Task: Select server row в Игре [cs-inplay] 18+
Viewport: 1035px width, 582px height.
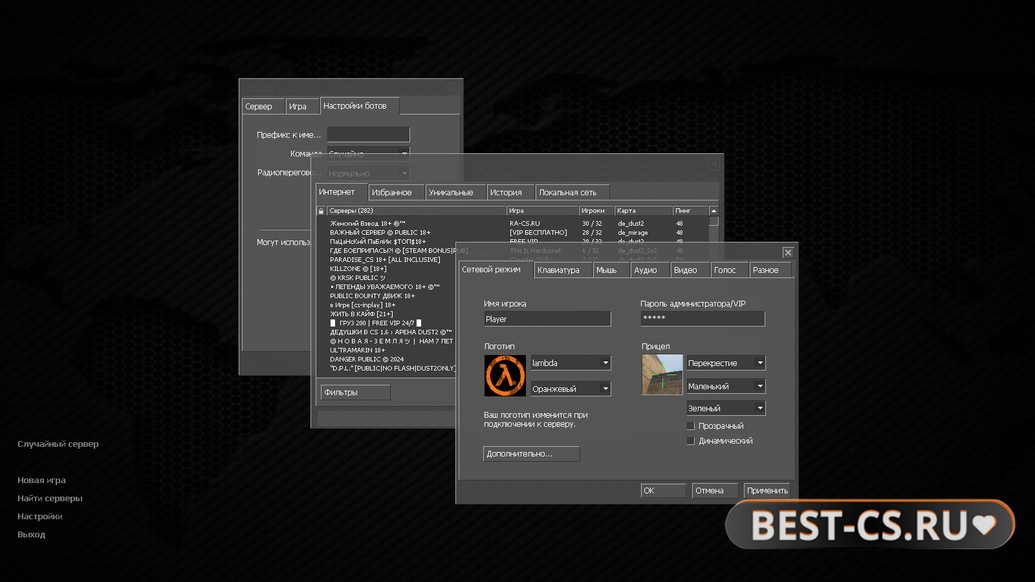Action: click(x=386, y=305)
